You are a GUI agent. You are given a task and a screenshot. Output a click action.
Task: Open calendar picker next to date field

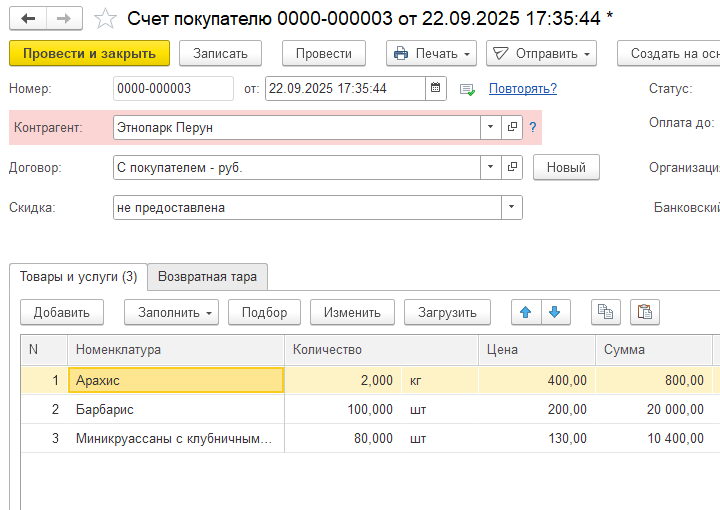click(x=435, y=88)
